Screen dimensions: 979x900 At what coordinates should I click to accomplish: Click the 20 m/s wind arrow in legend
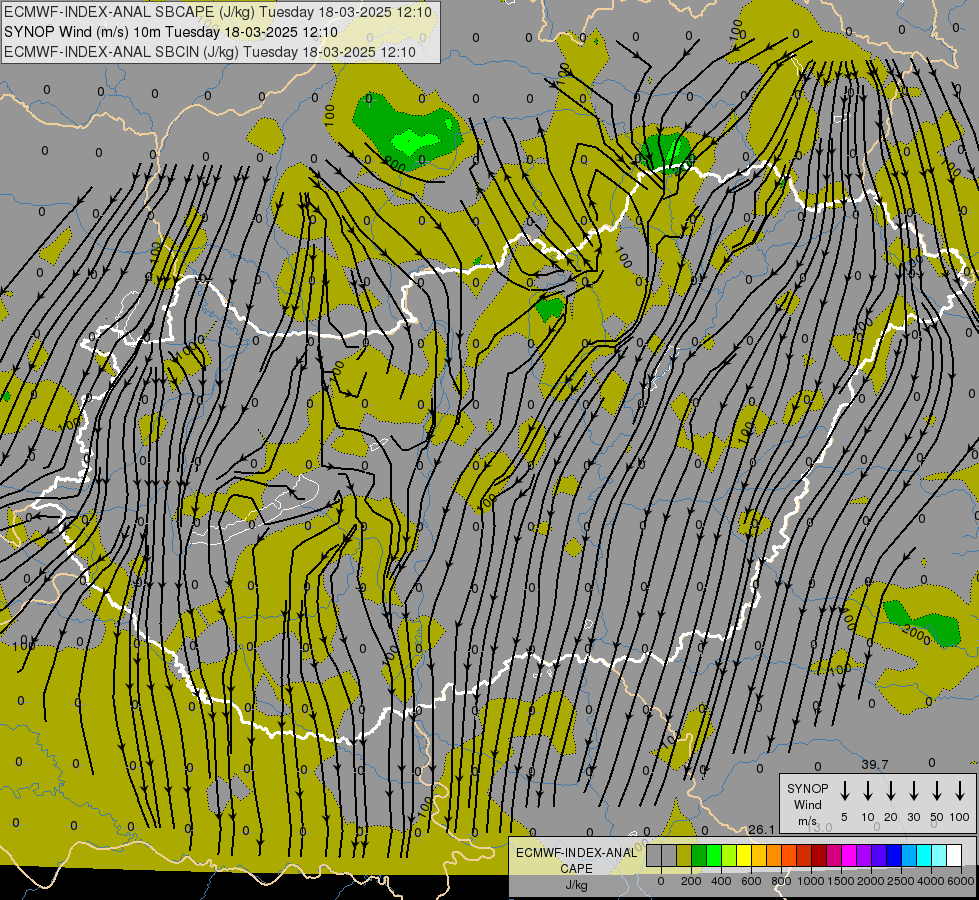click(x=891, y=791)
